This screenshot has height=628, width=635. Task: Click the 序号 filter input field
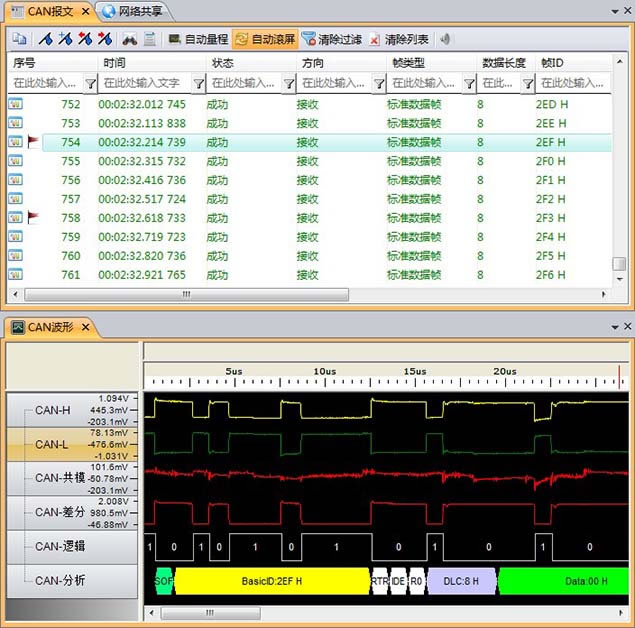click(x=44, y=84)
